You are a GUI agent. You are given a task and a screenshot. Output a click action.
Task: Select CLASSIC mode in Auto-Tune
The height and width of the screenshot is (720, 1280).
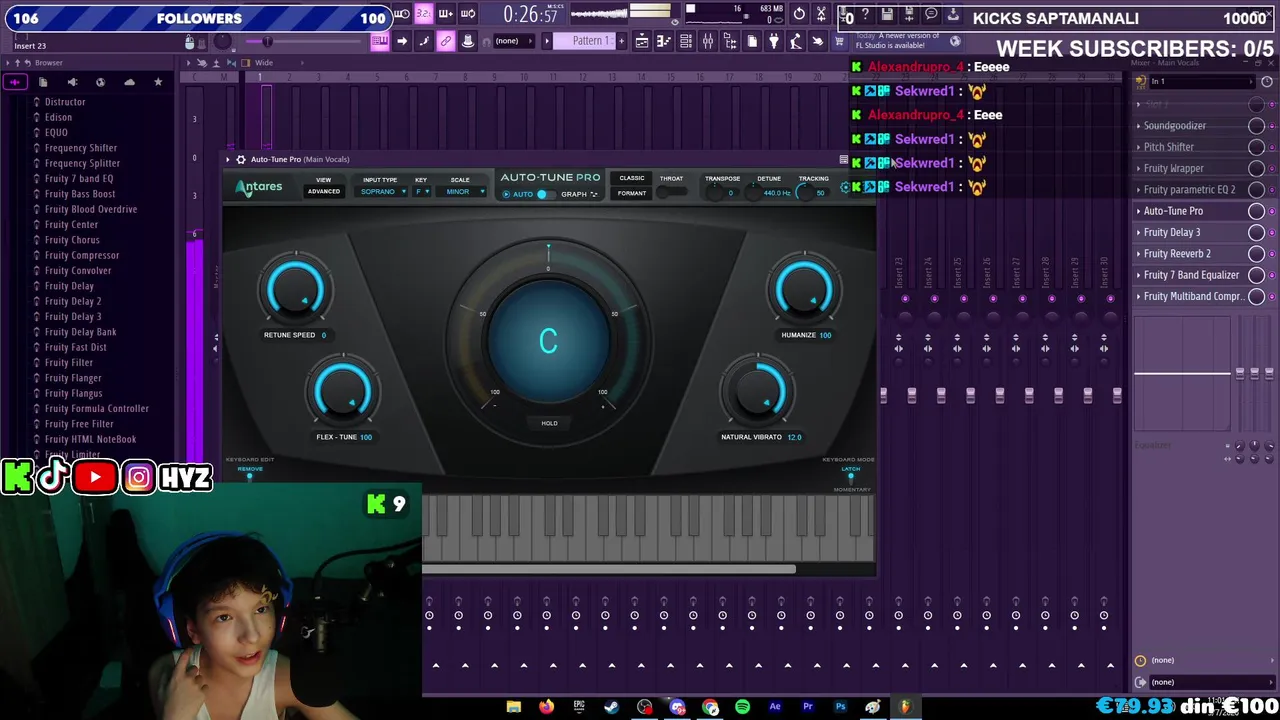click(x=632, y=178)
